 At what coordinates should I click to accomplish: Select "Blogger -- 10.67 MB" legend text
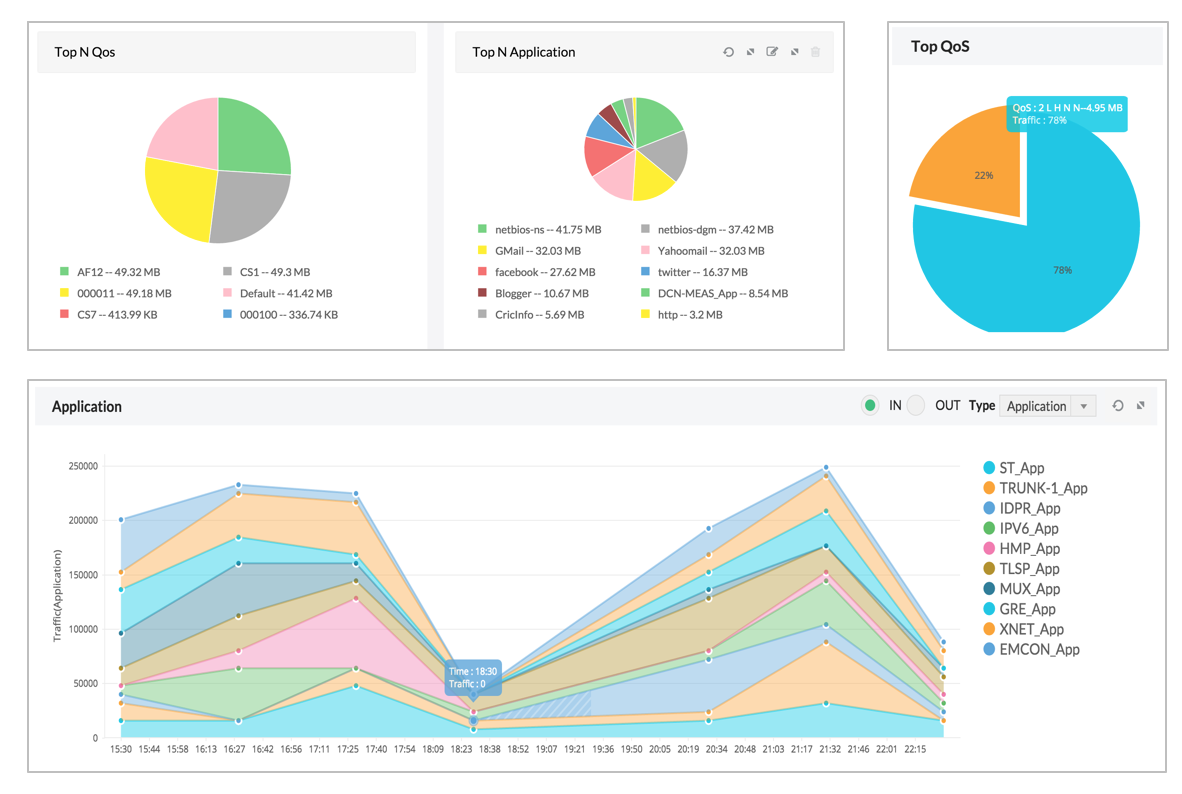[x=542, y=293]
